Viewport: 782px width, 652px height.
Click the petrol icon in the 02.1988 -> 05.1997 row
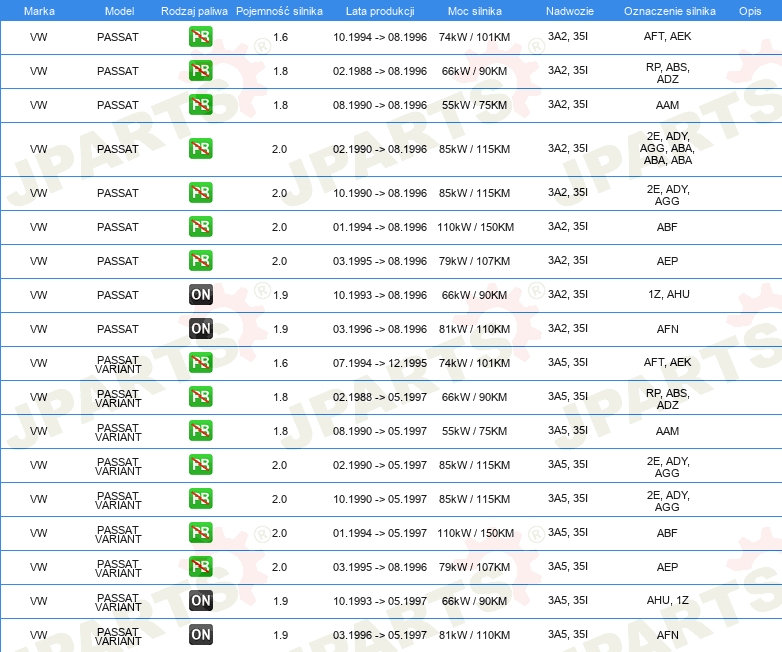coord(200,397)
